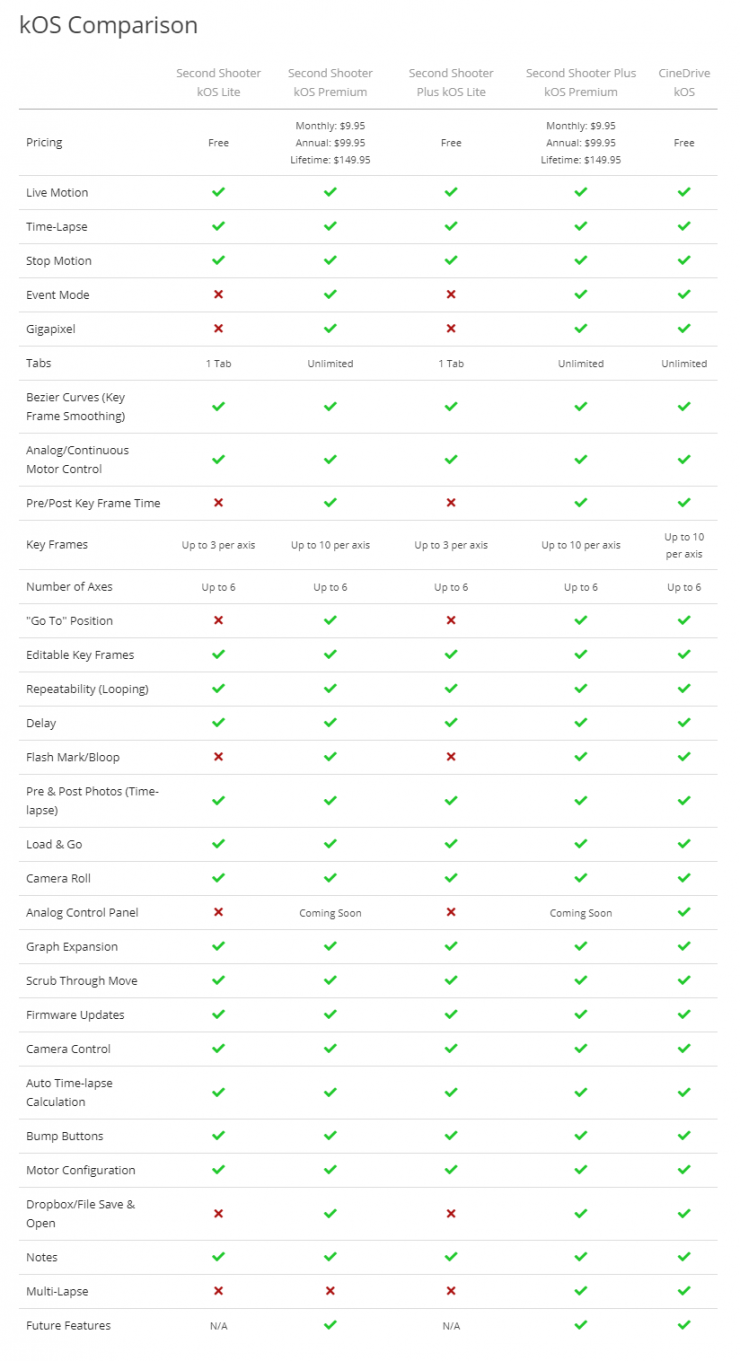Click the red X for Dropbox/File Save under Second Shooter kOS Lite
The width and height of the screenshot is (740, 1361).
click(x=218, y=1214)
